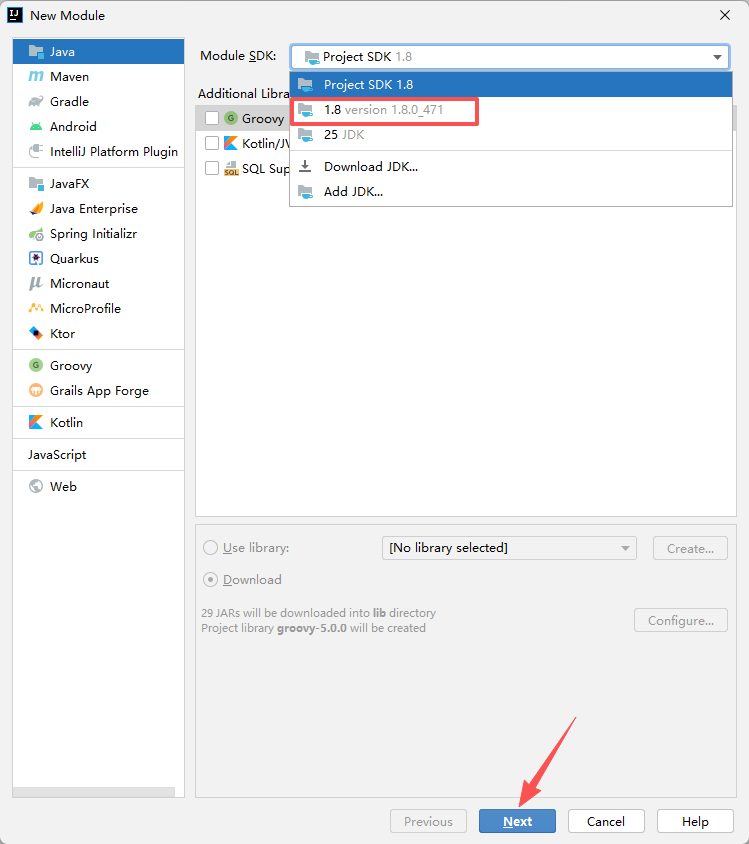Choose Add JDK... entry
Image resolution: width=749 pixels, height=844 pixels.
[x=511, y=192]
